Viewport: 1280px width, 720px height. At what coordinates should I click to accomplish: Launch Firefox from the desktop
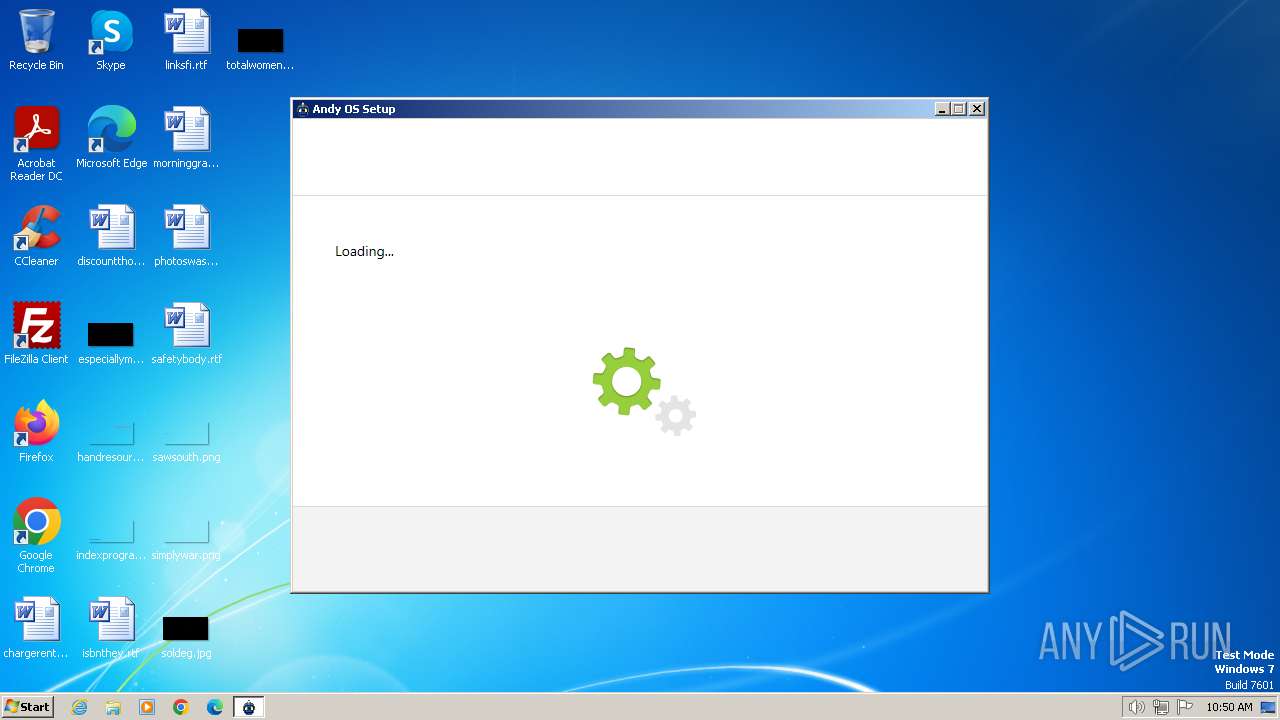click(x=36, y=431)
